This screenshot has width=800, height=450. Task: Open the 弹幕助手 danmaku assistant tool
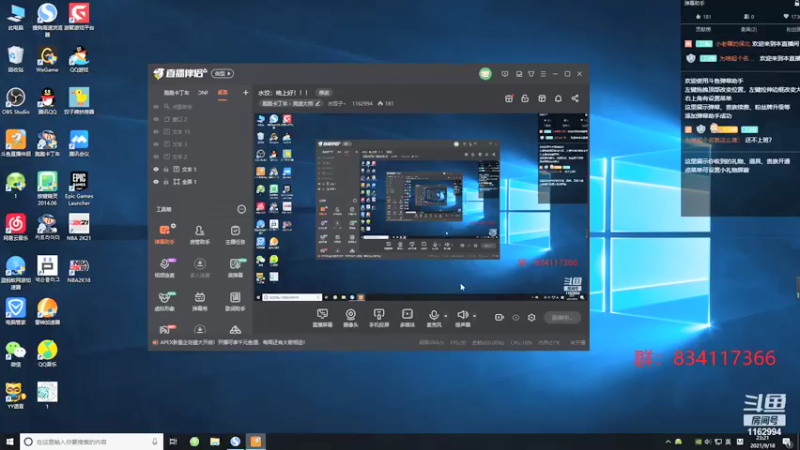click(x=164, y=234)
